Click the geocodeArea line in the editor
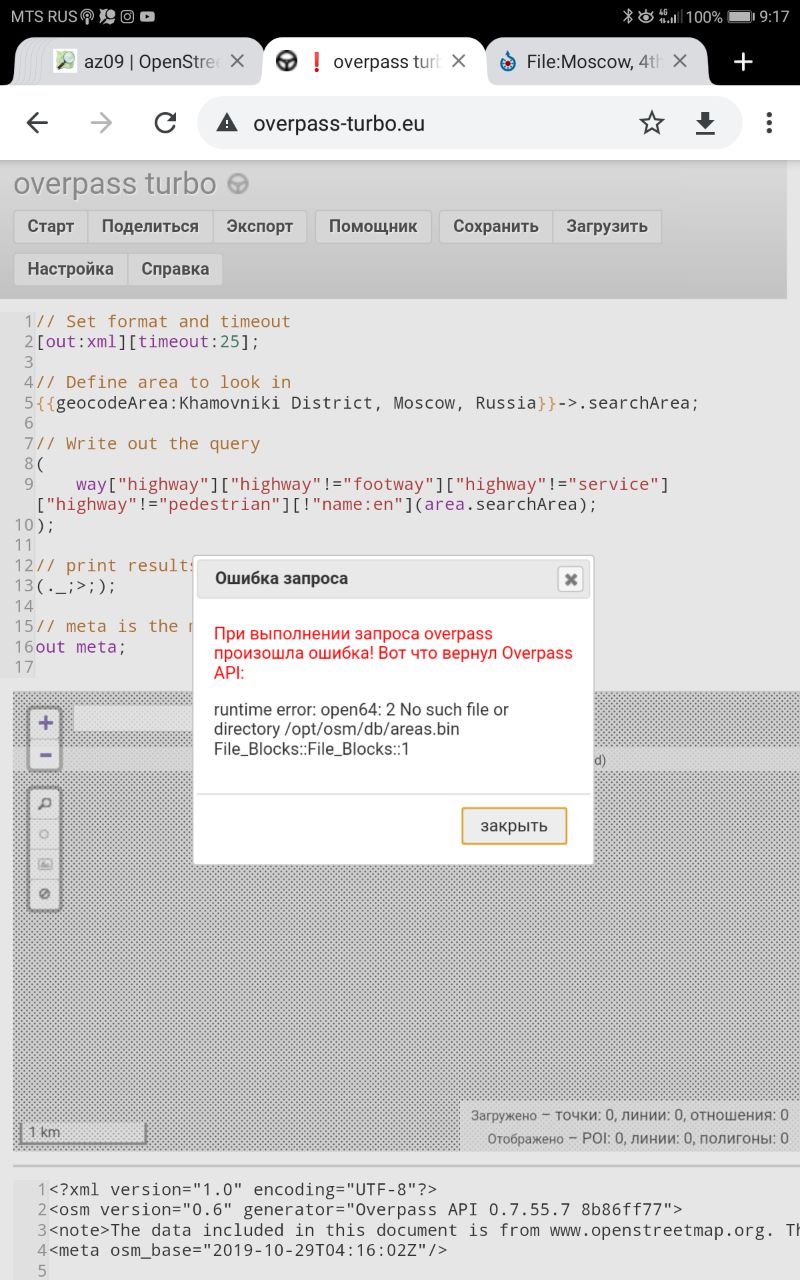The width and height of the screenshot is (800, 1280). coord(367,403)
